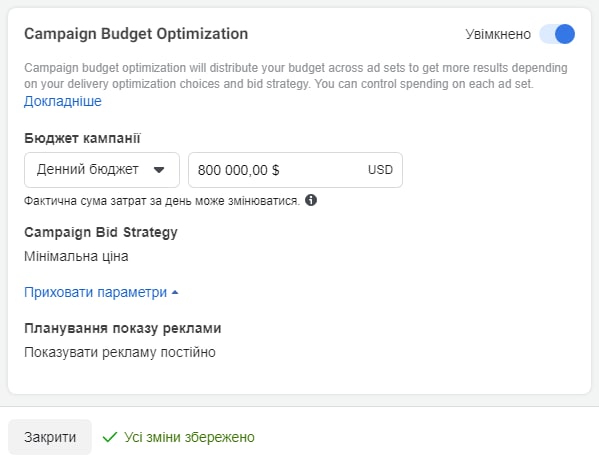Image resolution: width=599 pixels, height=472 pixels.
Task: Click the Усі зміни збережено status text
Action: [x=189, y=437]
